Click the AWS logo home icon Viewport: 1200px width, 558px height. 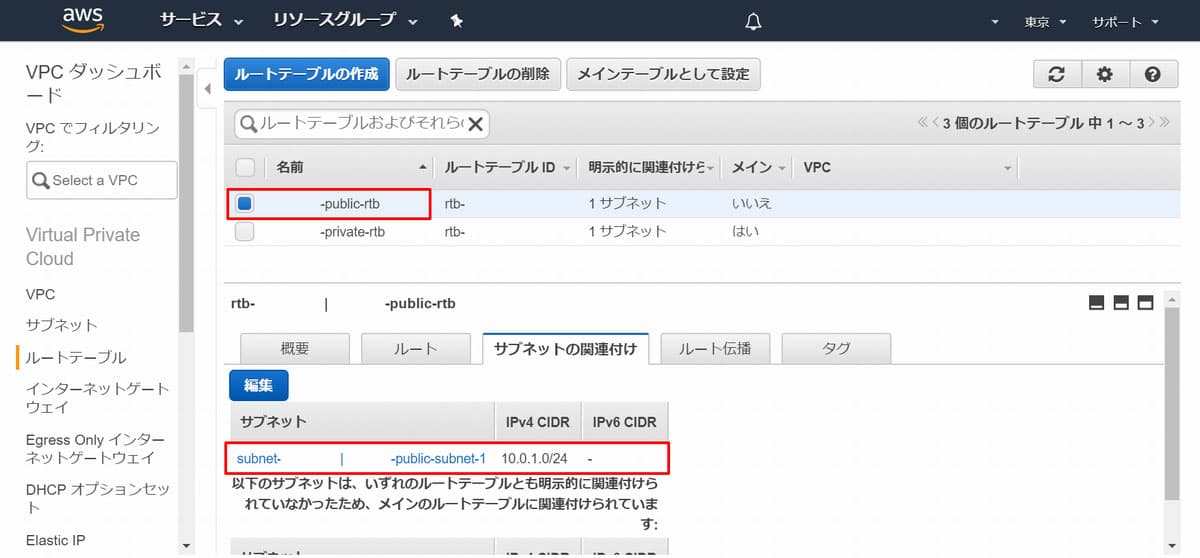(x=83, y=19)
